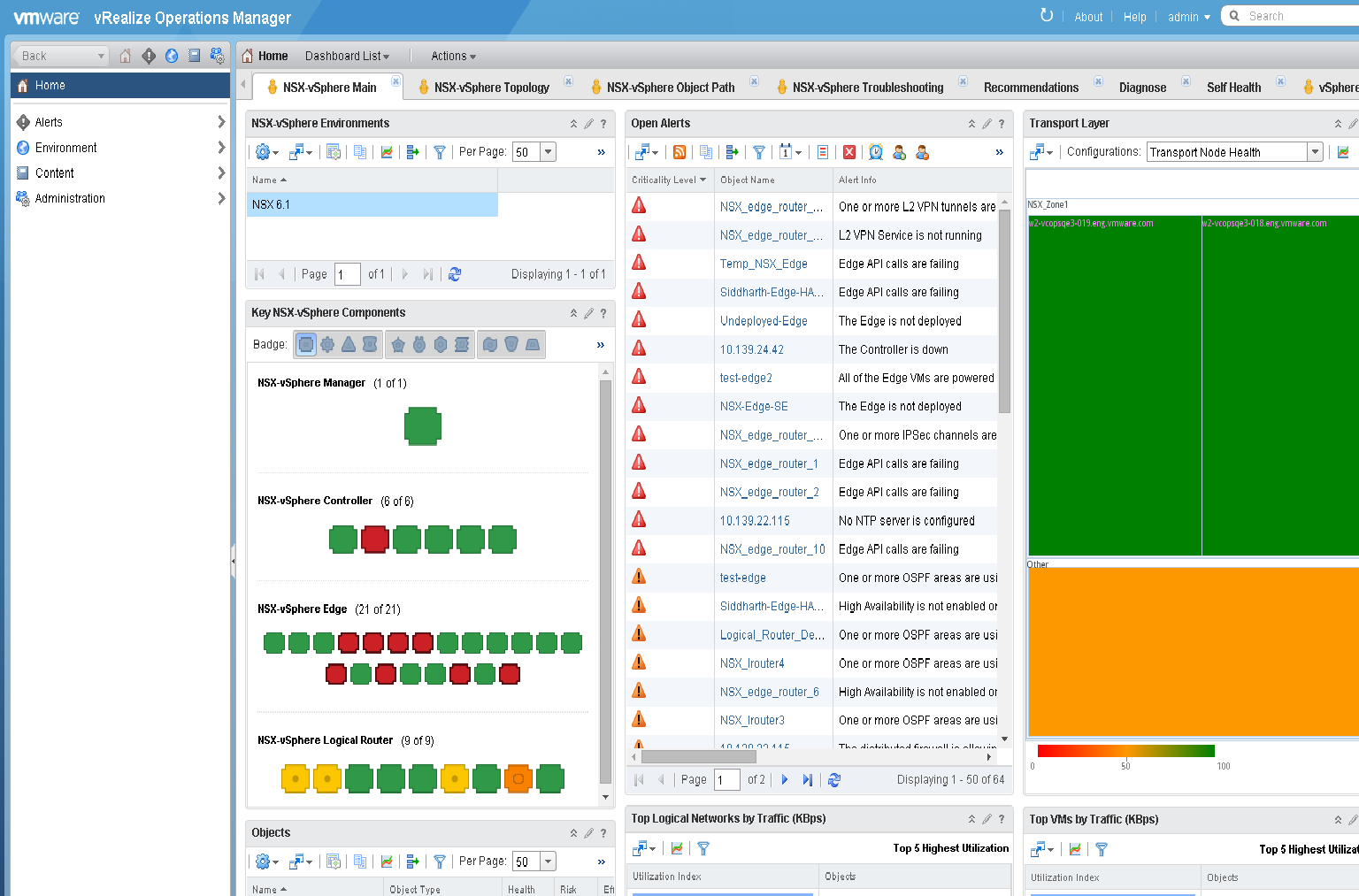Expand the Environment sidebar chevron
Image resolution: width=1359 pixels, height=896 pixels.
221,148
